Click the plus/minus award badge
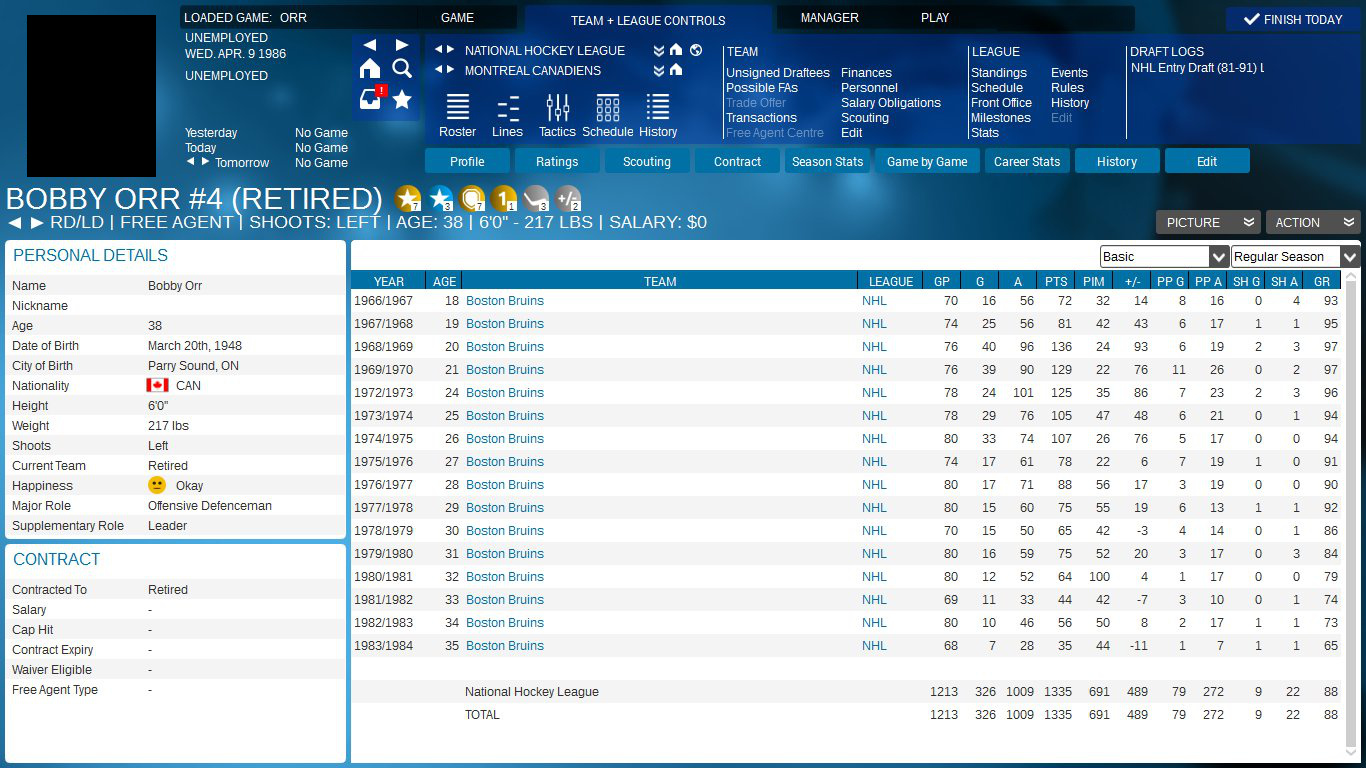The width and height of the screenshot is (1366, 768). 568,199
